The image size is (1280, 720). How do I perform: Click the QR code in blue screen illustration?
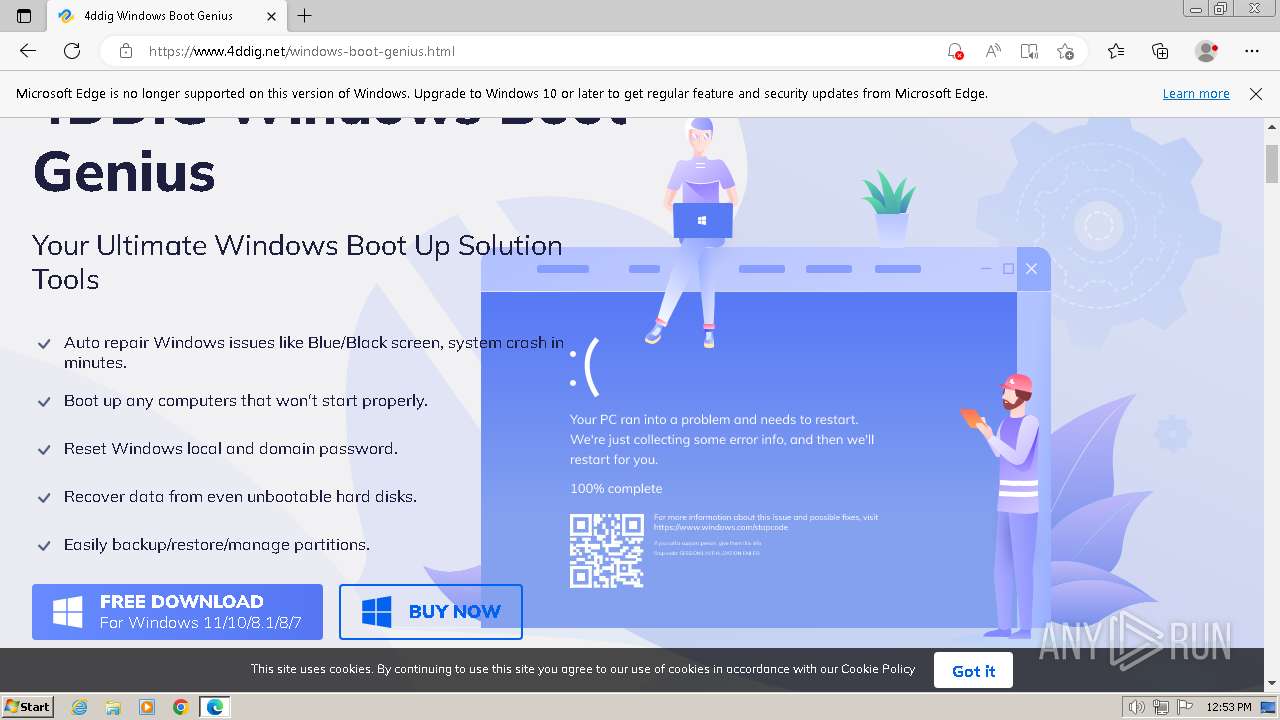pyautogui.click(x=607, y=550)
